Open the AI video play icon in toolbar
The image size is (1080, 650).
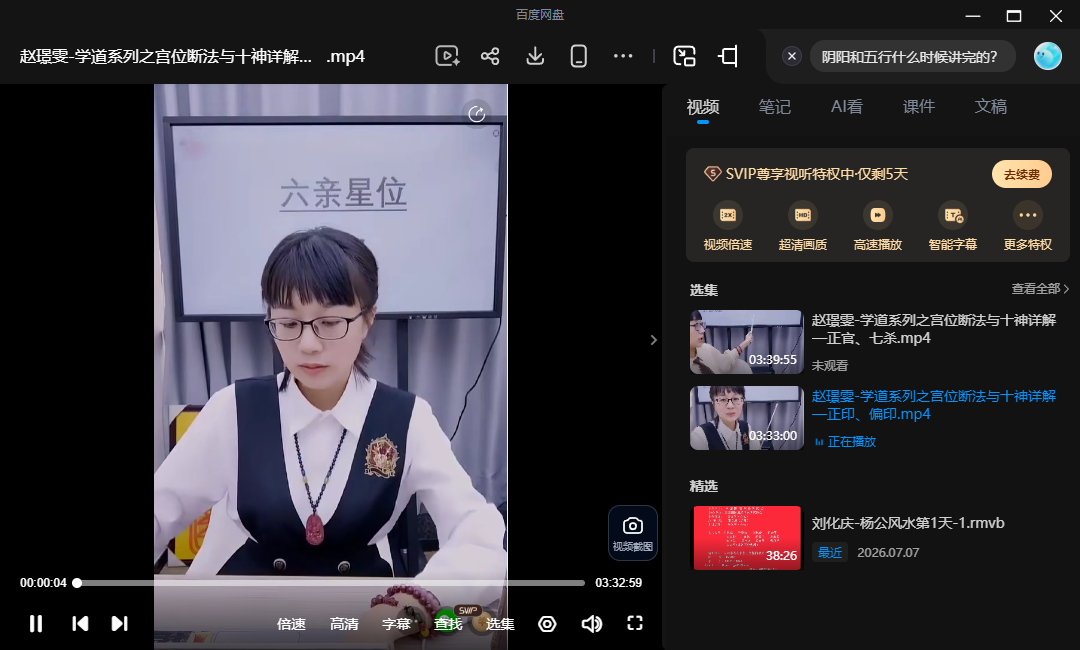point(447,56)
